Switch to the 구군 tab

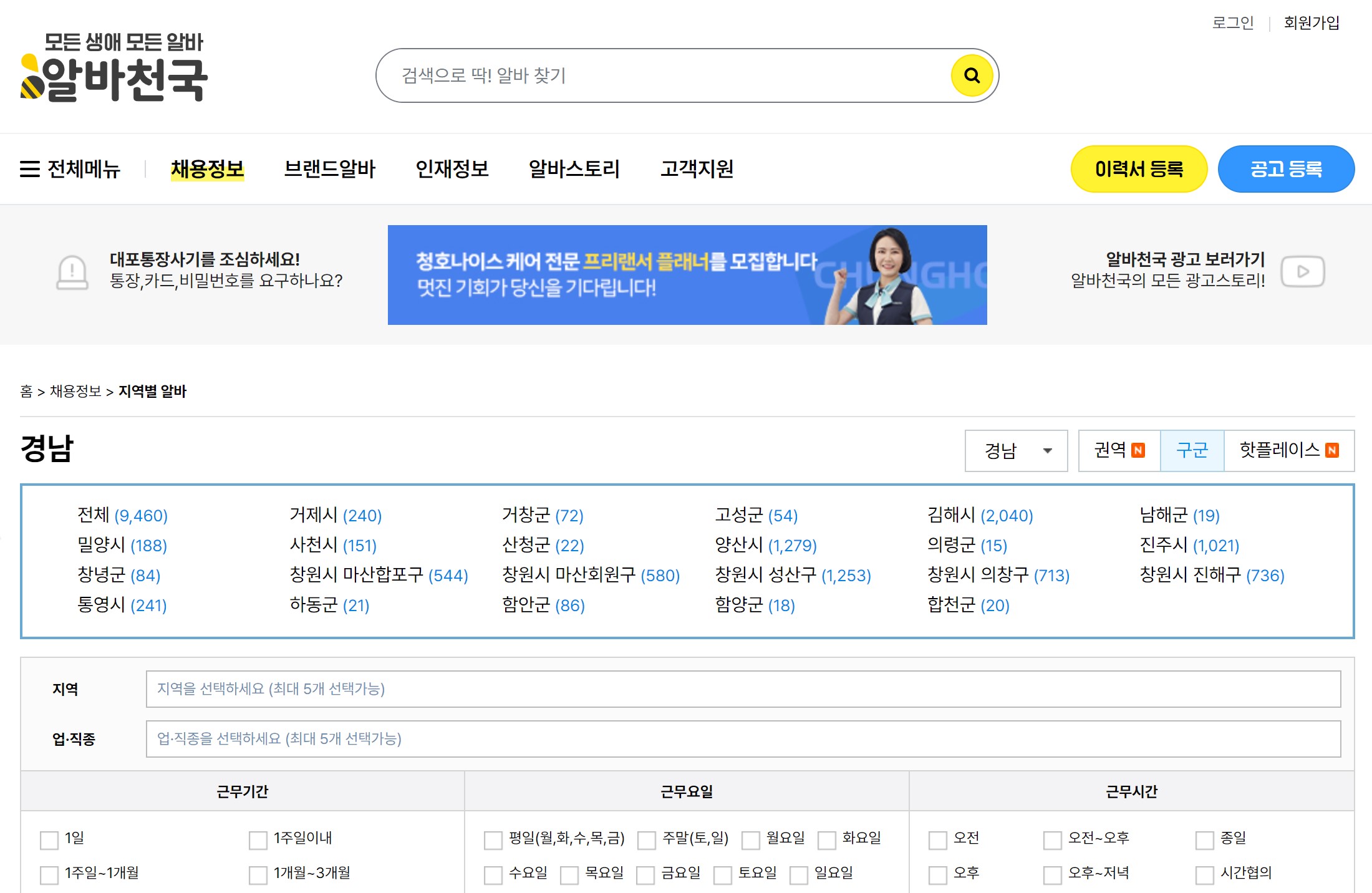click(x=1191, y=450)
